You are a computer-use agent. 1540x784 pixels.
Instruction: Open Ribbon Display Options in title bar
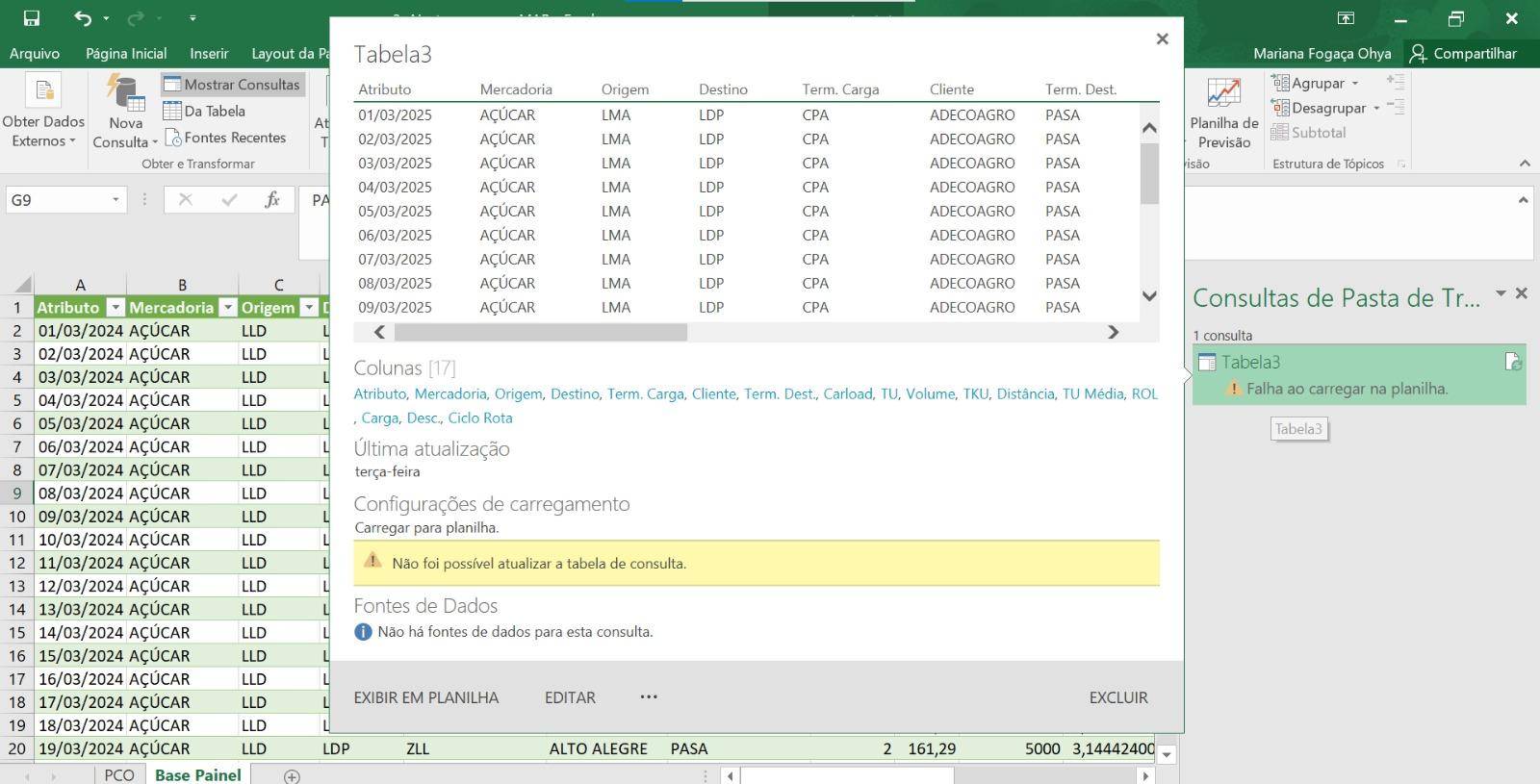point(1346,18)
